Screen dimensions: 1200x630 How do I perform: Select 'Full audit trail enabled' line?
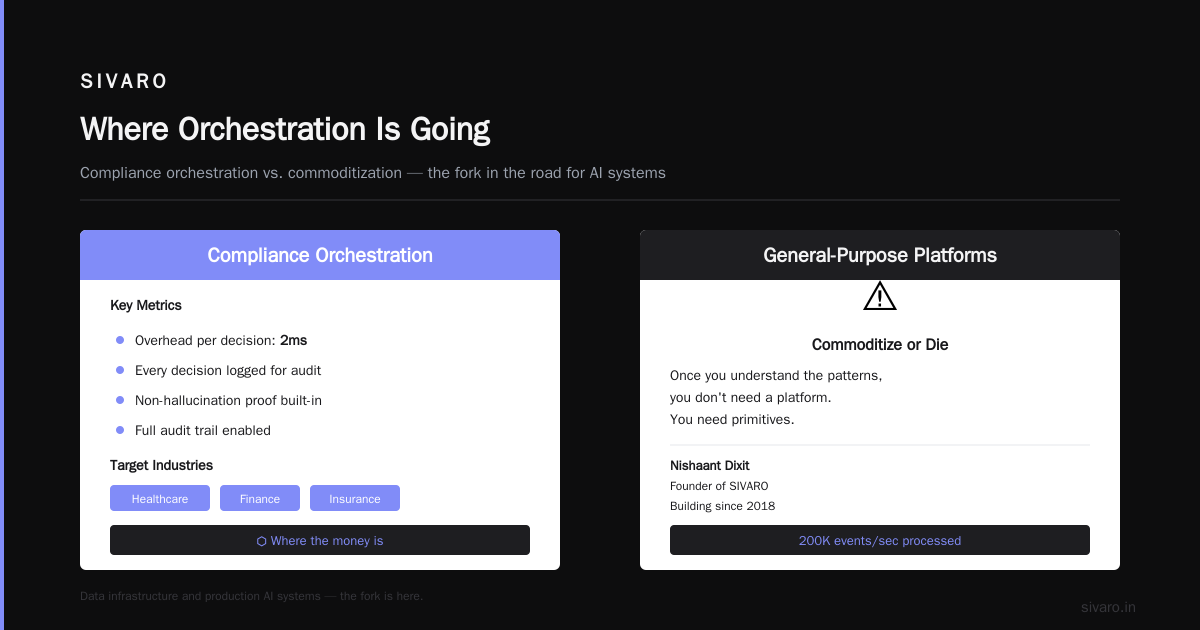[203, 430]
